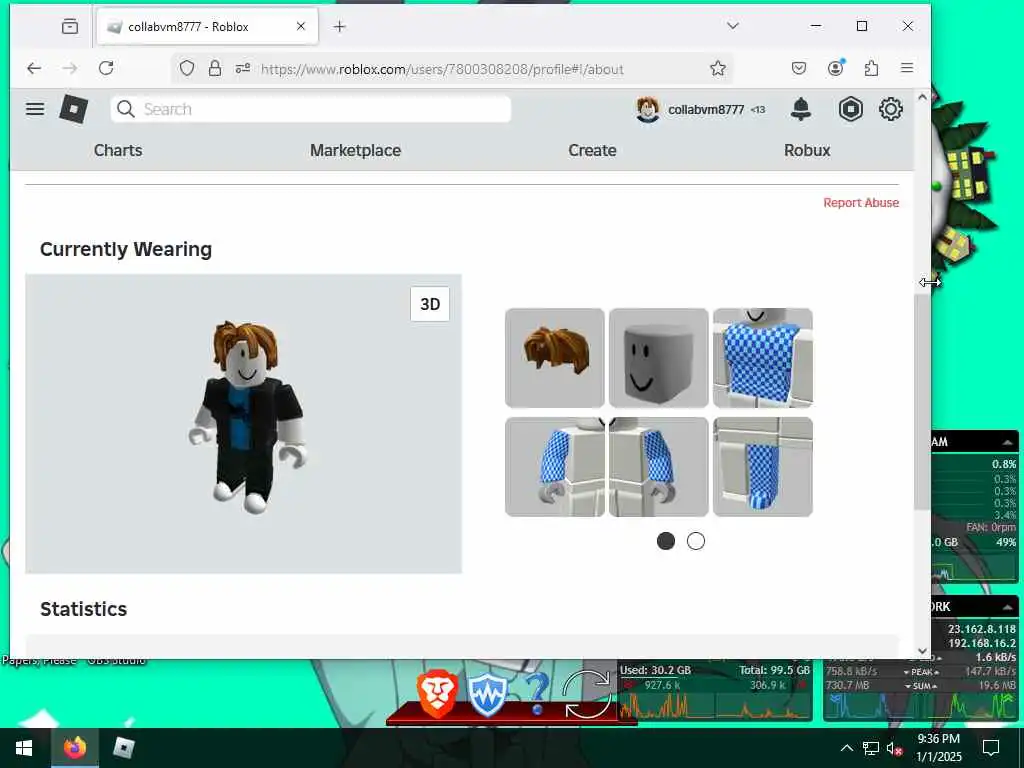Click Firefox icon on the taskbar
1024x768 pixels.
coord(75,748)
